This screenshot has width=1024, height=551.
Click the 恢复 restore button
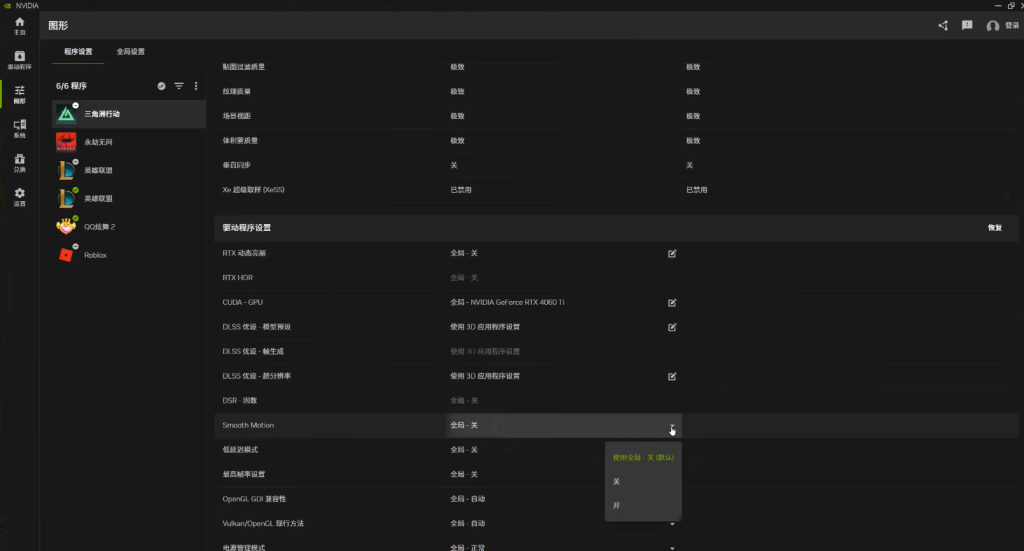[995, 228]
